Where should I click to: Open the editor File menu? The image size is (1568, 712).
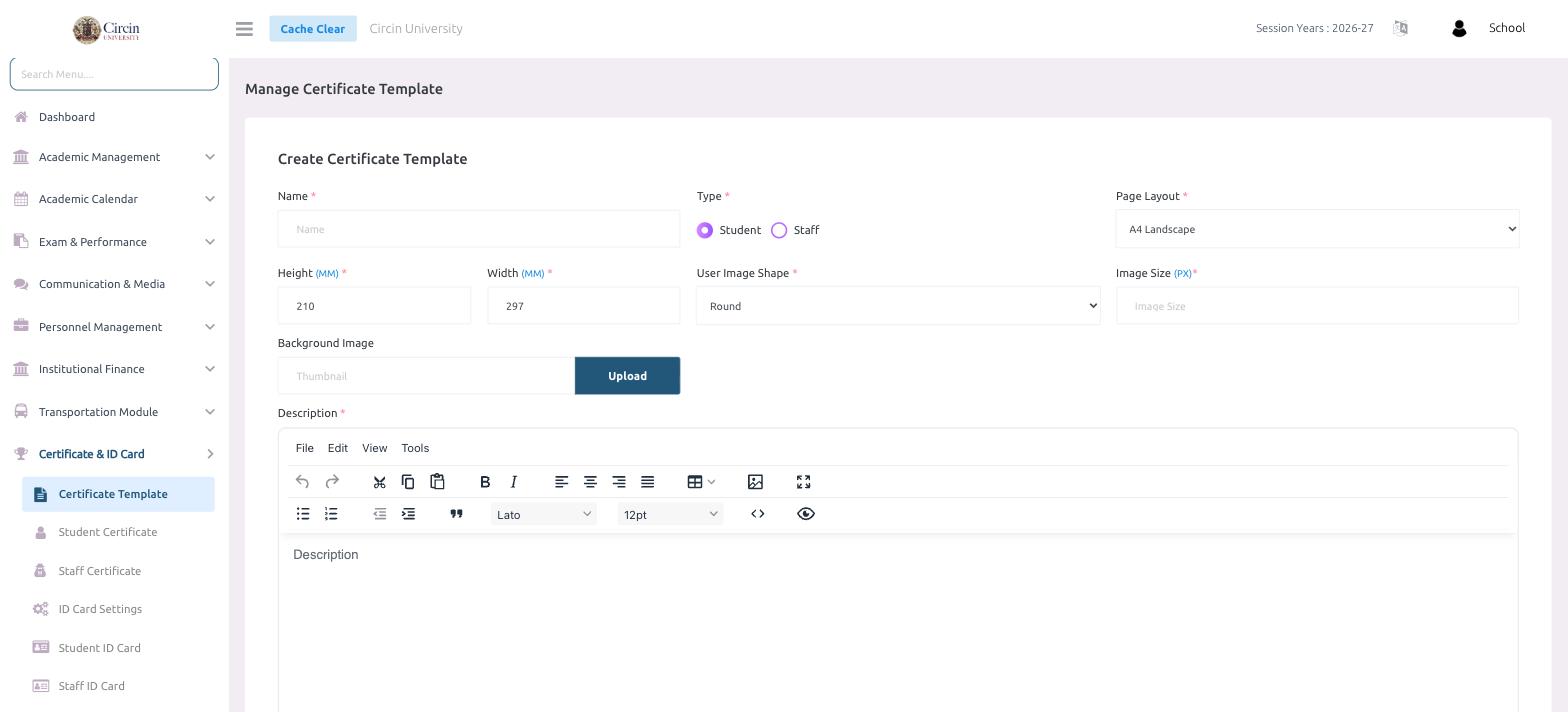(305, 448)
